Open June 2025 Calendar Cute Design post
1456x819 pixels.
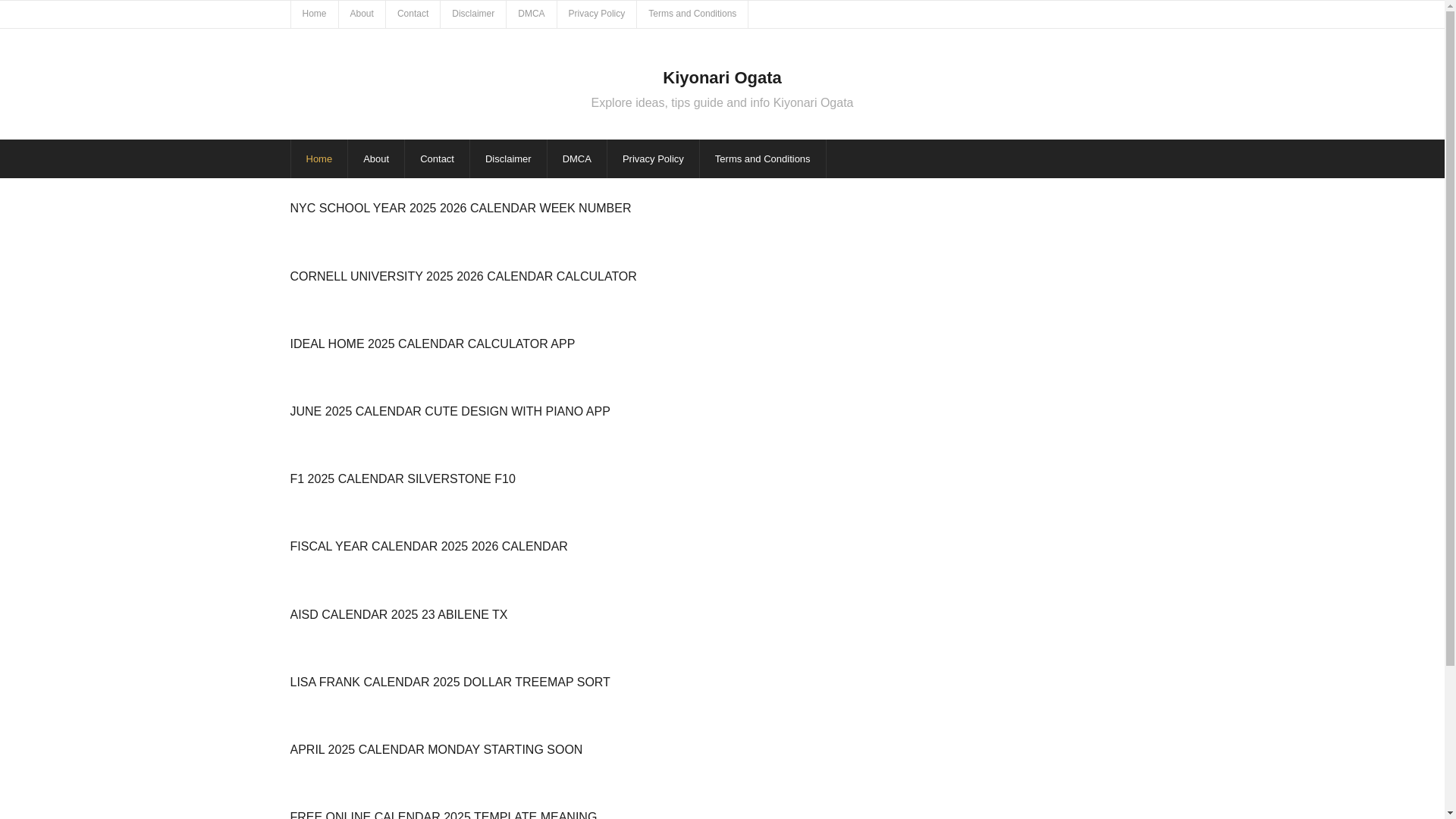tap(450, 411)
